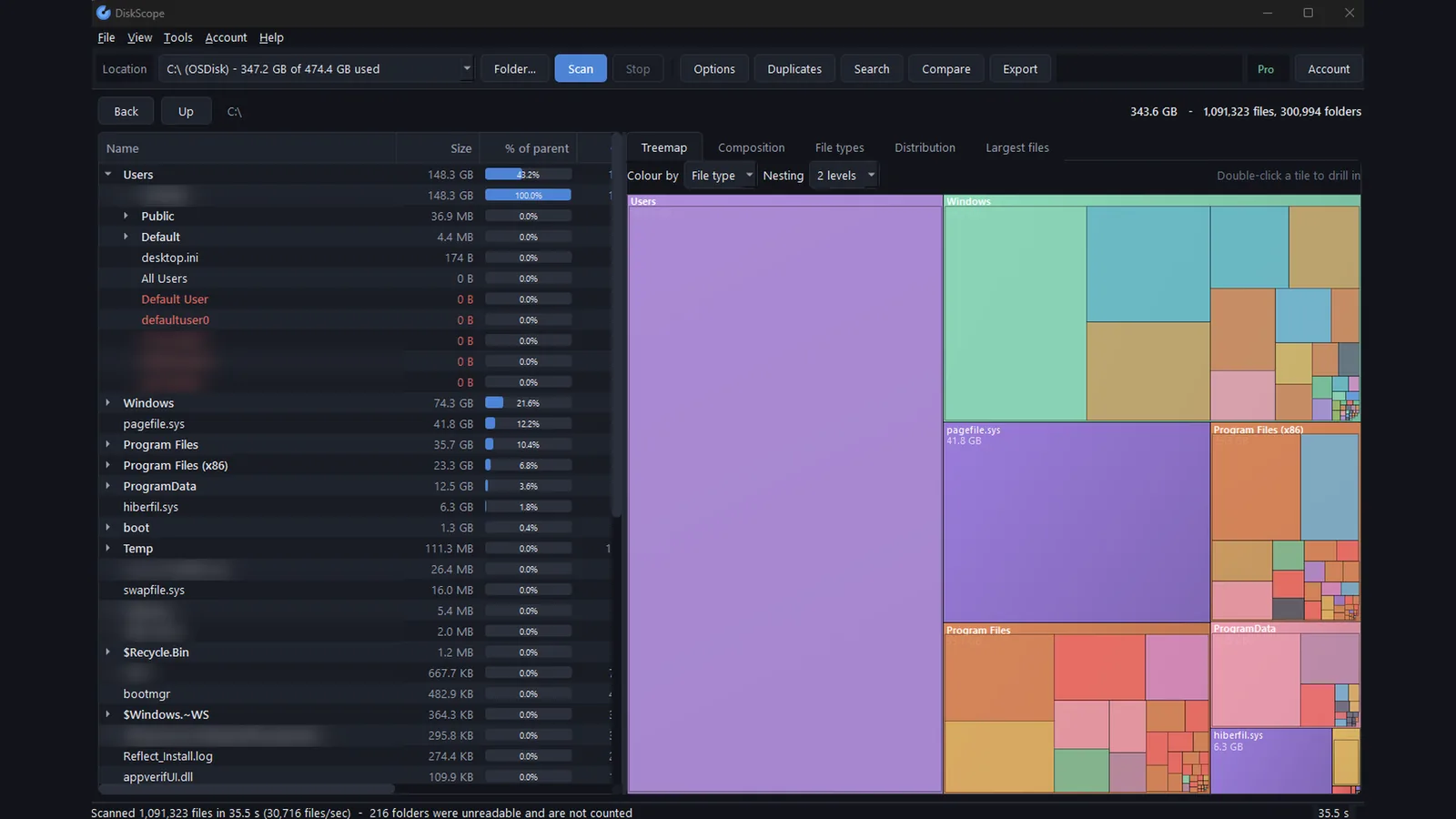Open the View menu
The height and width of the screenshot is (819, 1456).
(139, 37)
